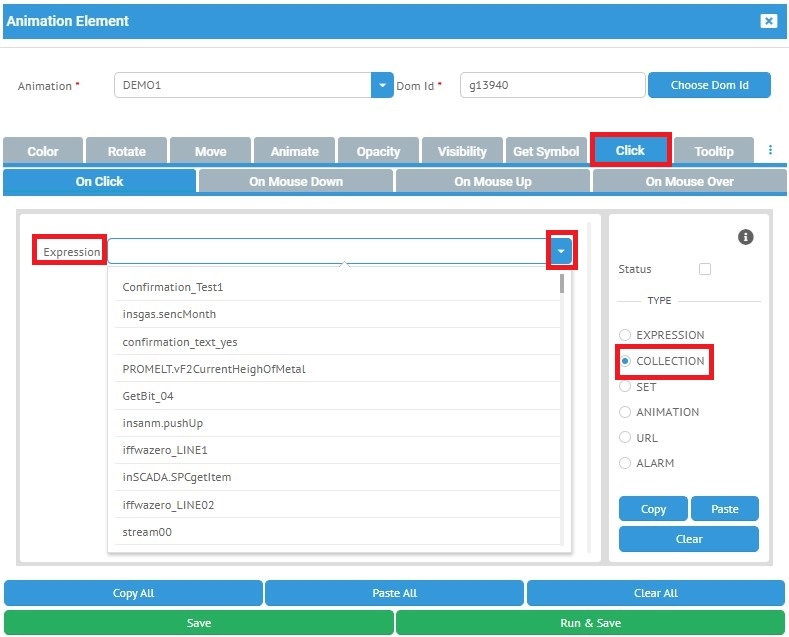Choose GetBit_04 from the dropdown list
The height and width of the screenshot is (637, 789).
148,396
